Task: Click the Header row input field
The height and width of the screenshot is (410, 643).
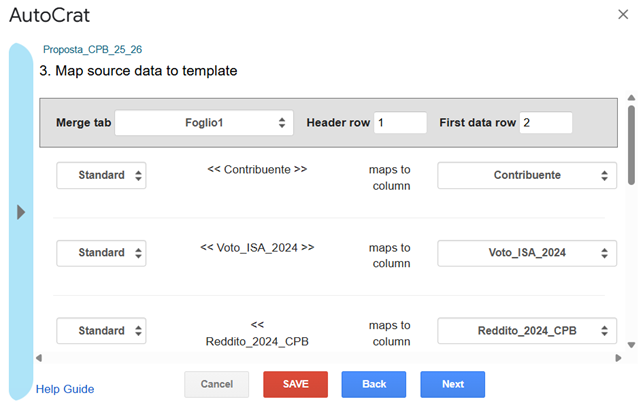Action: pyautogui.click(x=400, y=123)
